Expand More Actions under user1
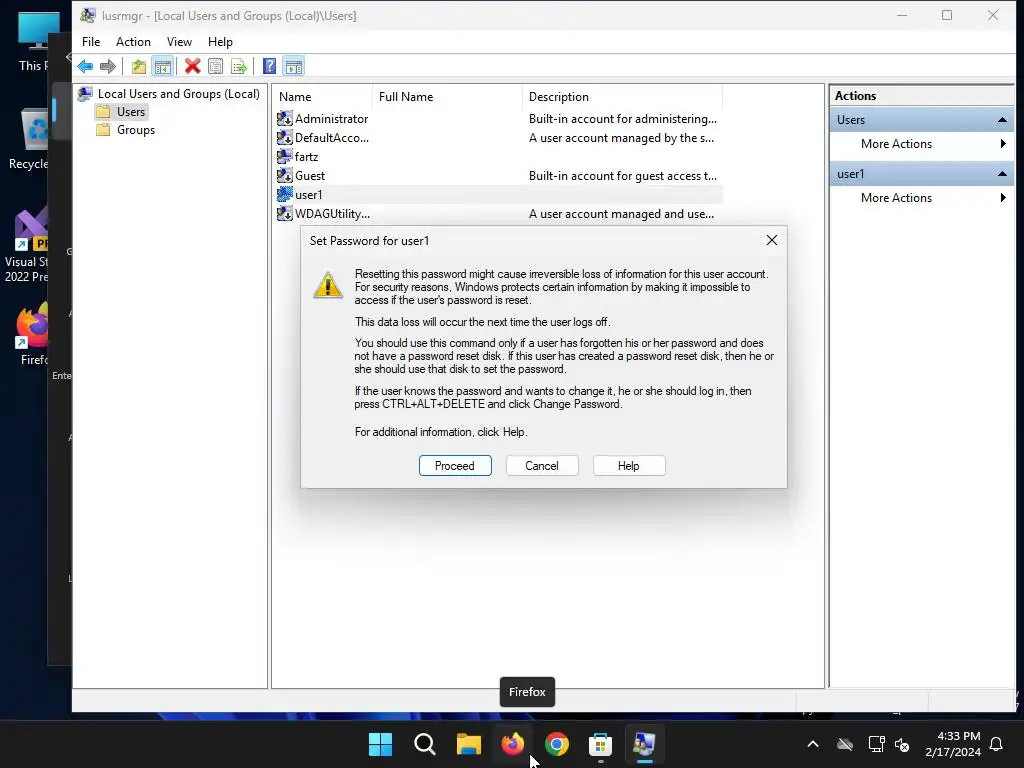The width and height of the screenshot is (1024, 768). coord(921,198)
